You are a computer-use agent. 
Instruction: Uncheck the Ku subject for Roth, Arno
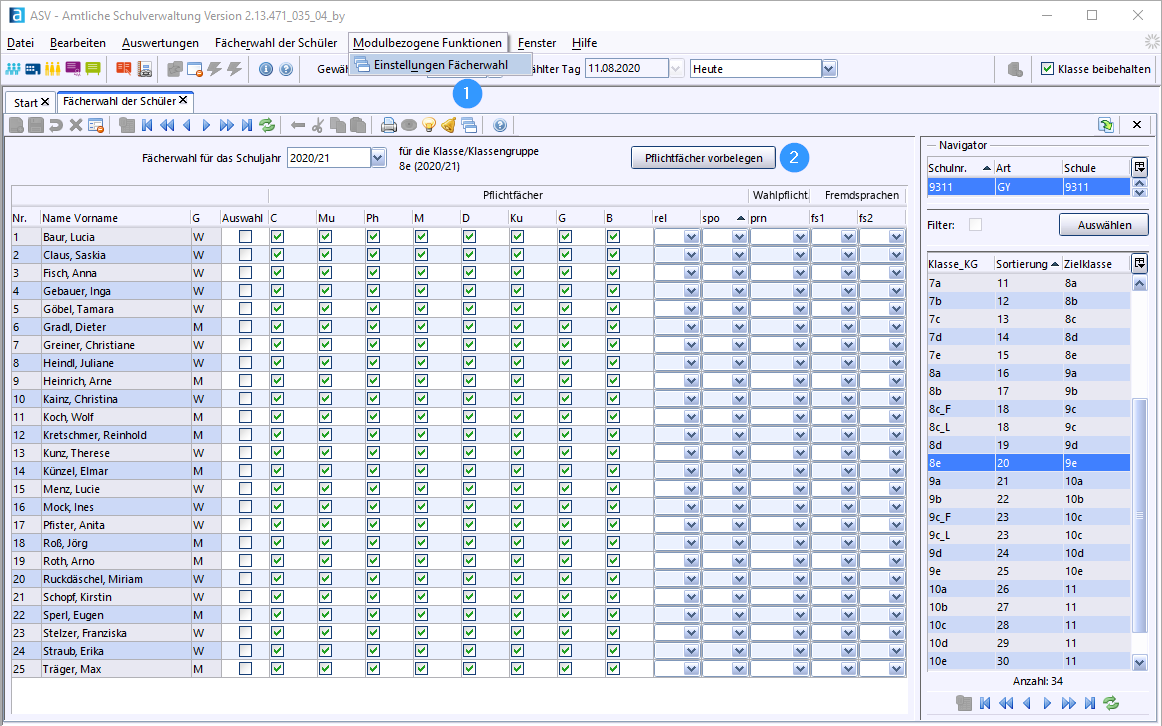(517, 561)
